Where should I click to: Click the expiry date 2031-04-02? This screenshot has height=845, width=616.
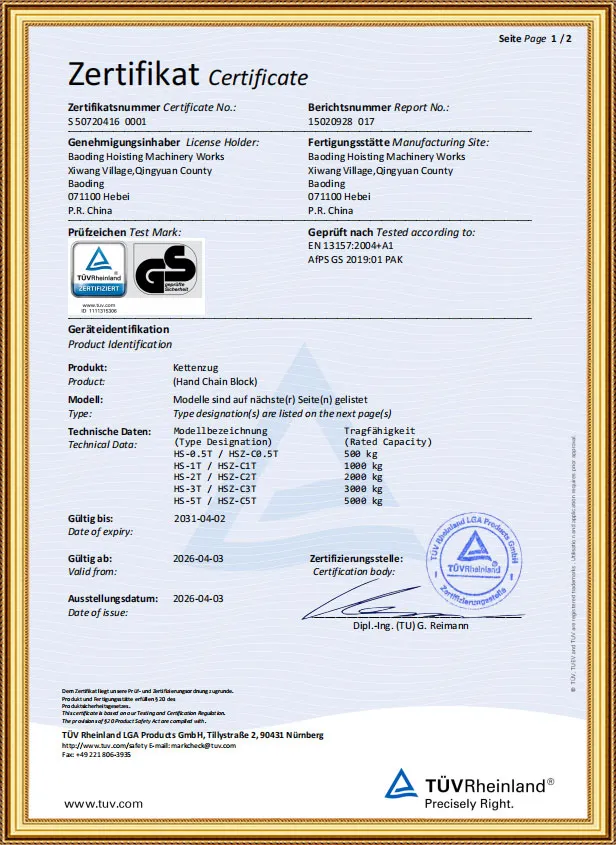(x=199, y=518)
